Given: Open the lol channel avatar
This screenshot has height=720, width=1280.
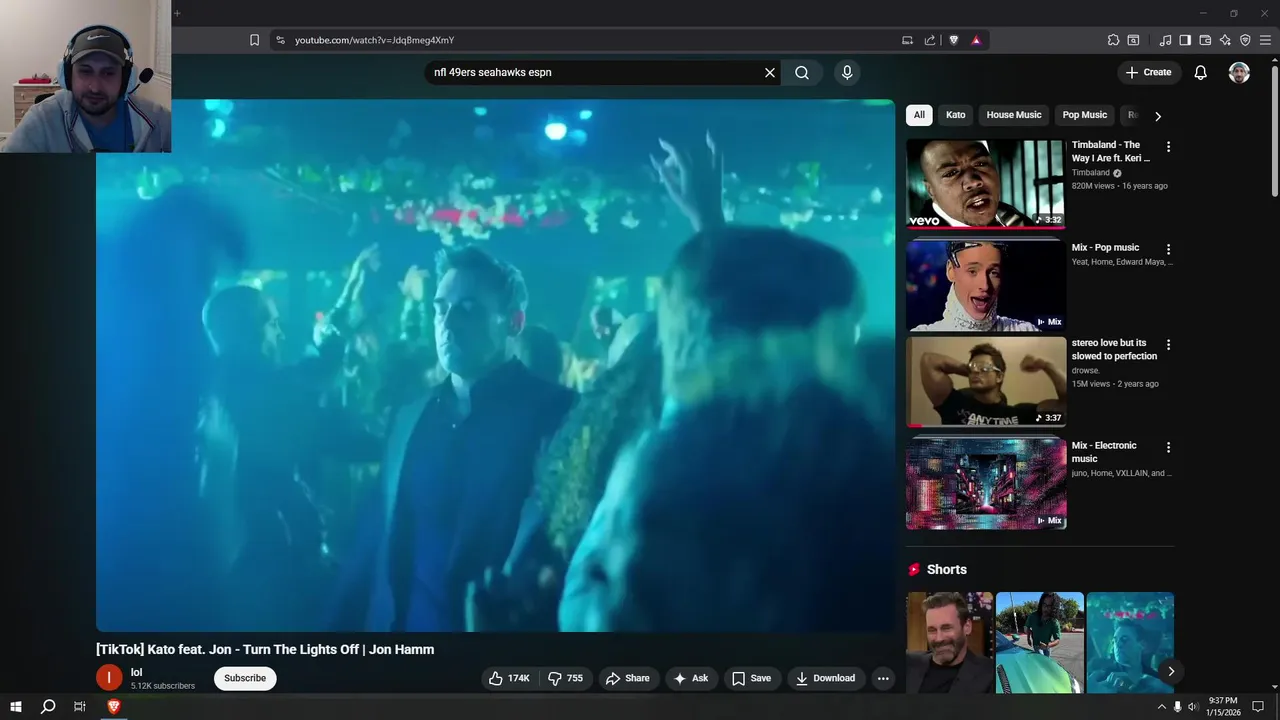Looking at the screenshot, I should click(109, 678).
